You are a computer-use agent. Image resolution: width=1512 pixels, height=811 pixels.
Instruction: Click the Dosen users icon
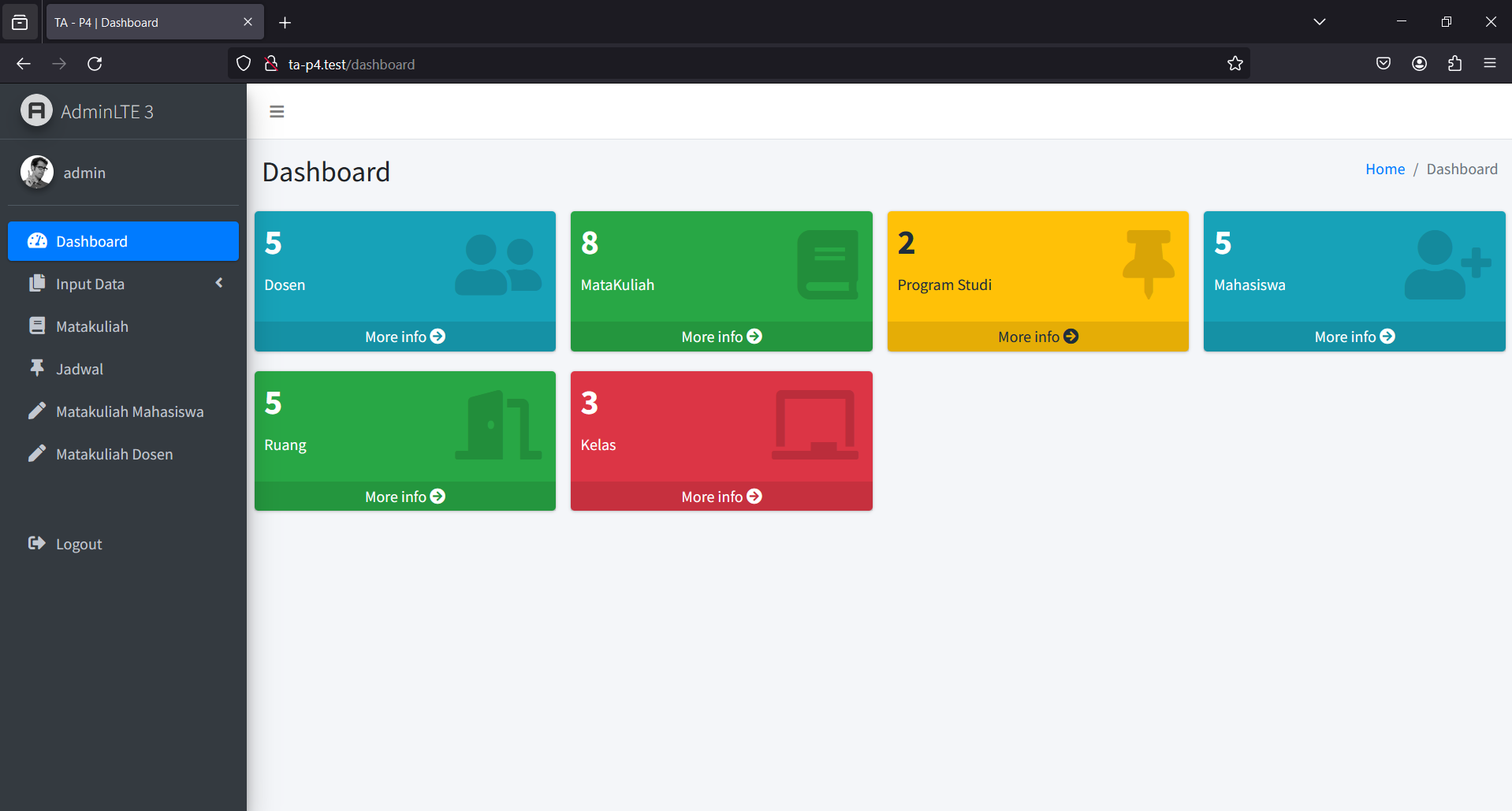pyautogui.click(x=498, y=266)
